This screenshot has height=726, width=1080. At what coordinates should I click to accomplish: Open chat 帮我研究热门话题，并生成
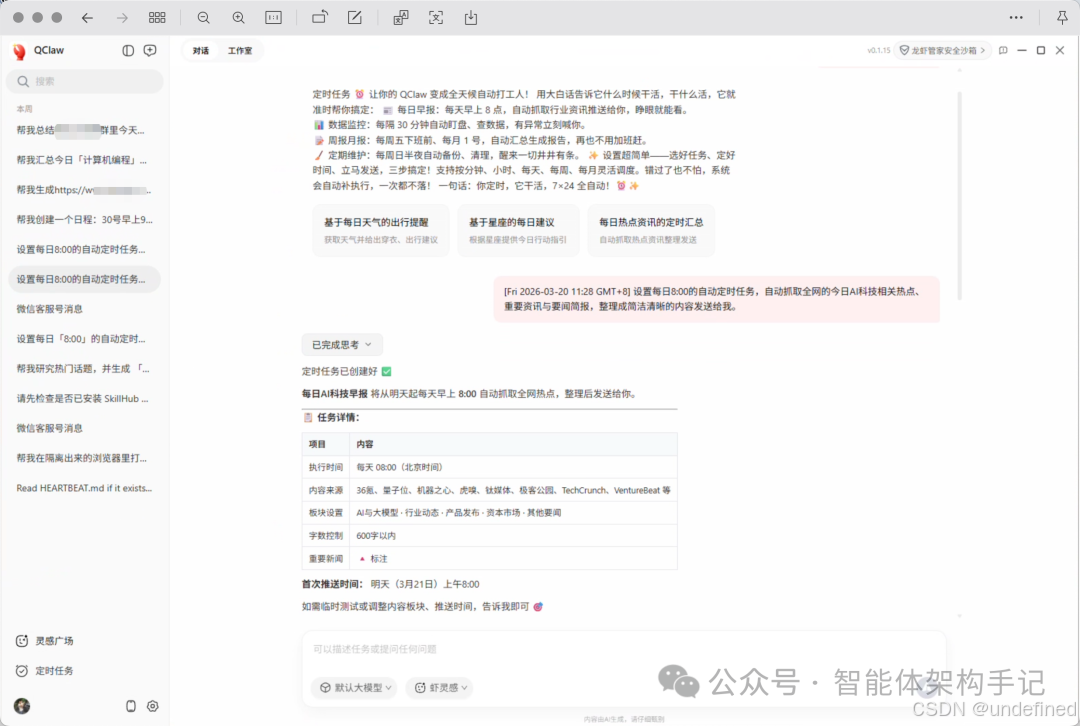84,369
